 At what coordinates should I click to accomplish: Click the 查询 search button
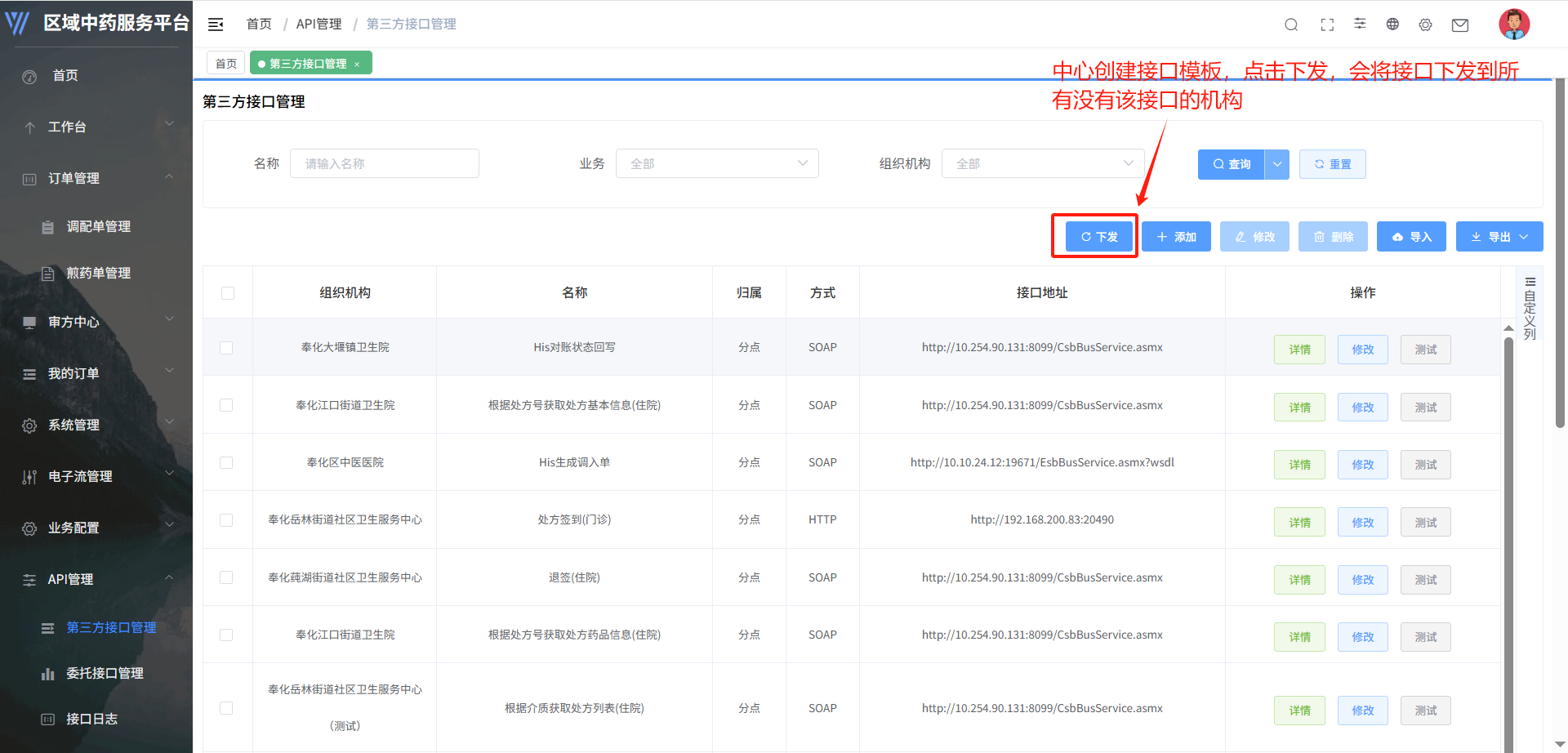coord(1232,164)
